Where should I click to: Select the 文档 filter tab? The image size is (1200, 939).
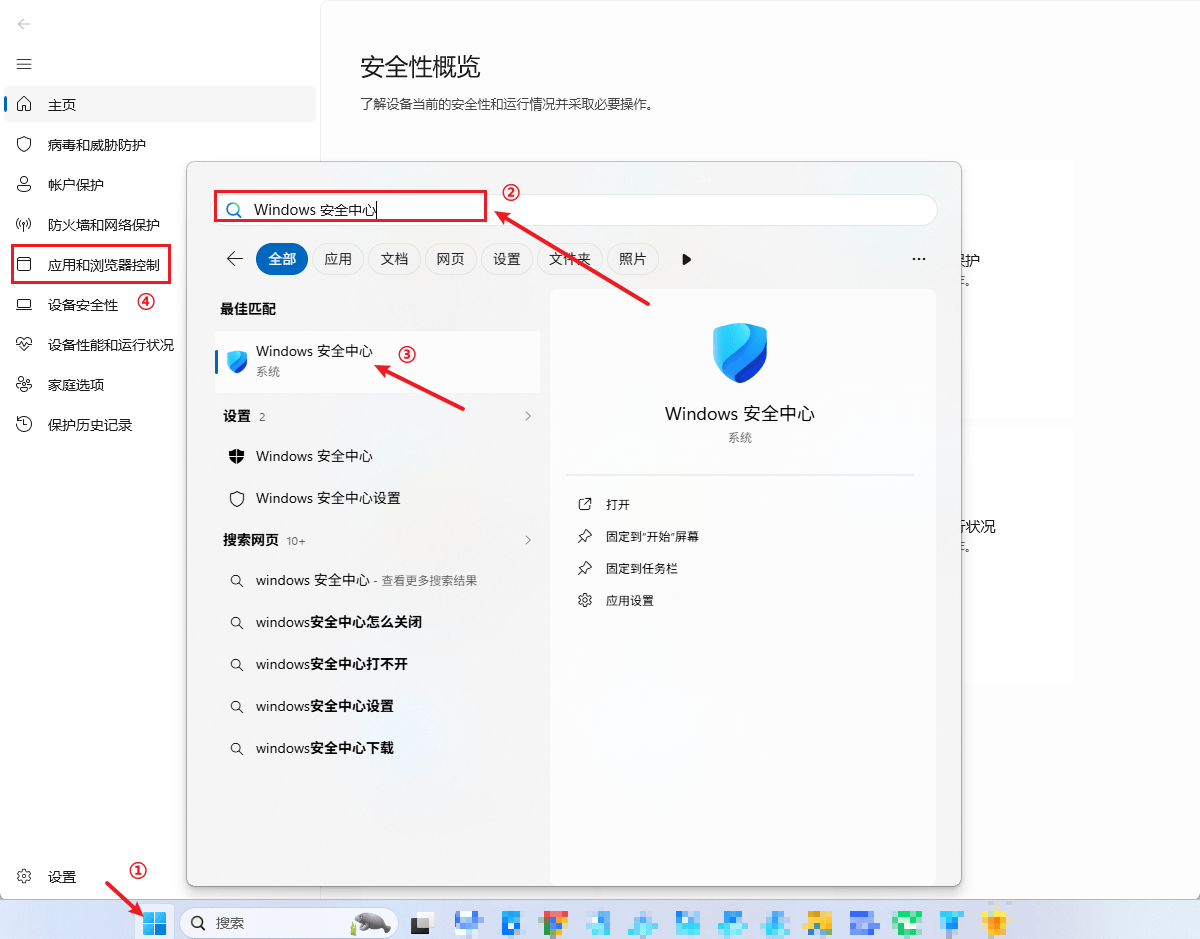click(x=394, y=259)
